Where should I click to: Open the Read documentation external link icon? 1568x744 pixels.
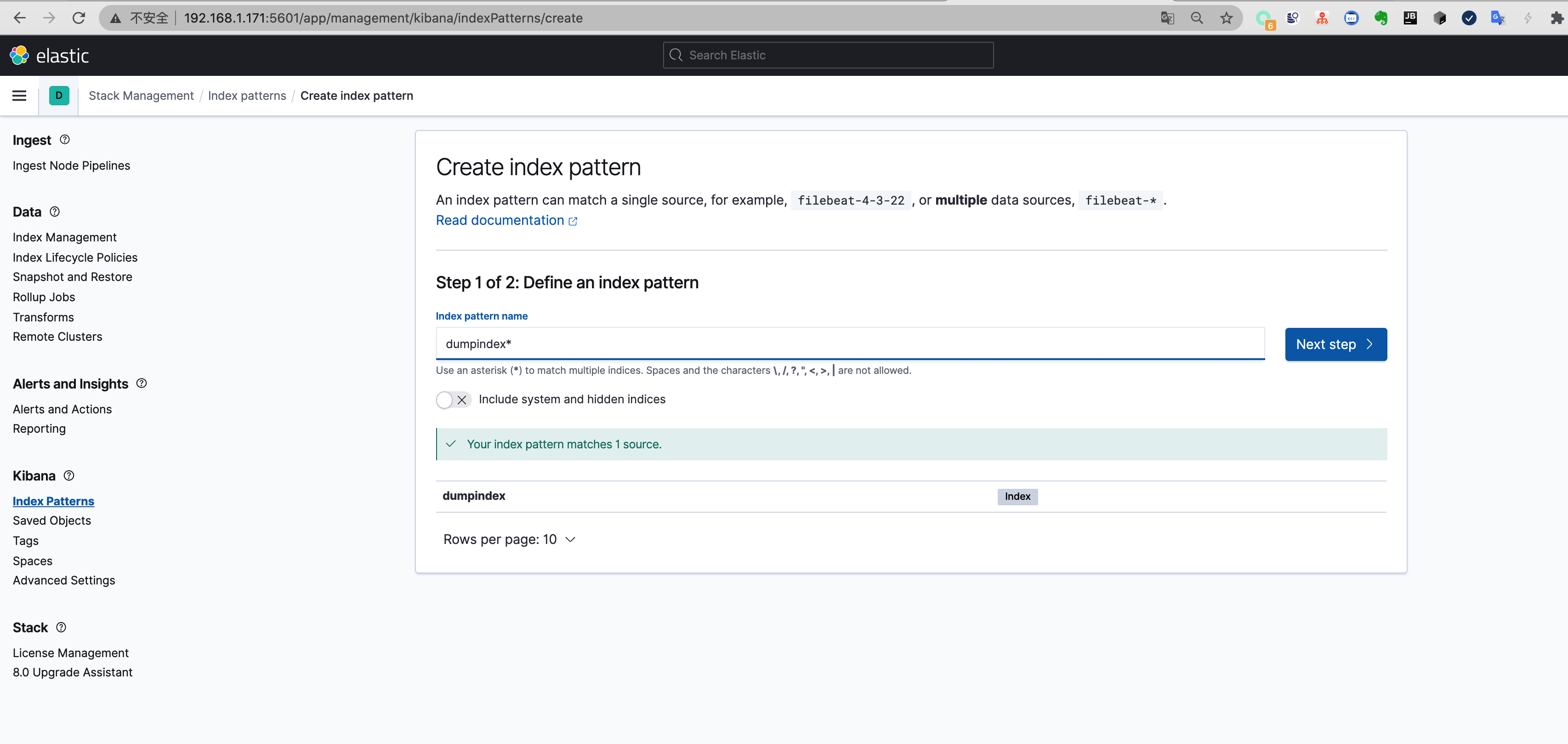click(572, 221)
